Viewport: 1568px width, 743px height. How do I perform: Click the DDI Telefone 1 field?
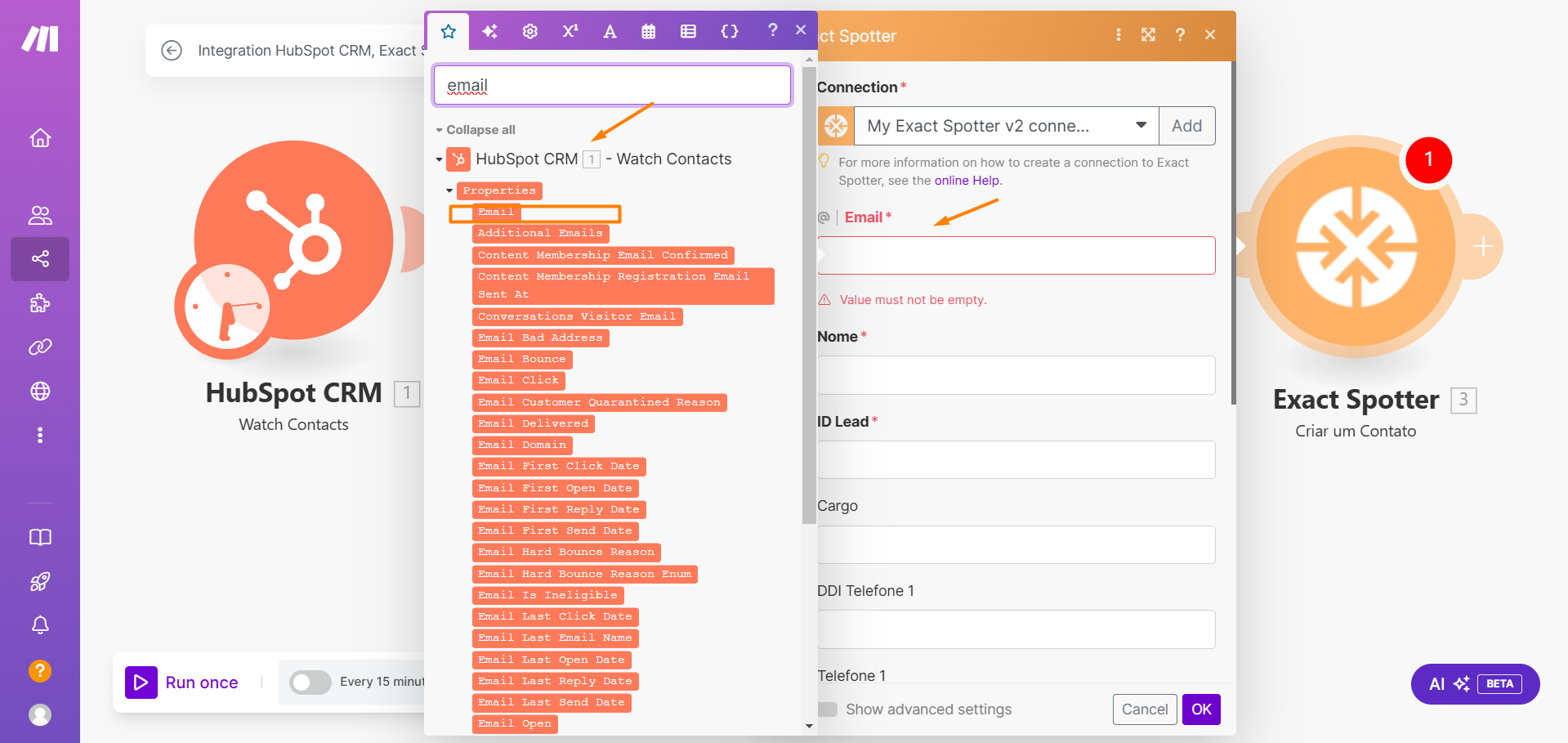point(1016,629)
